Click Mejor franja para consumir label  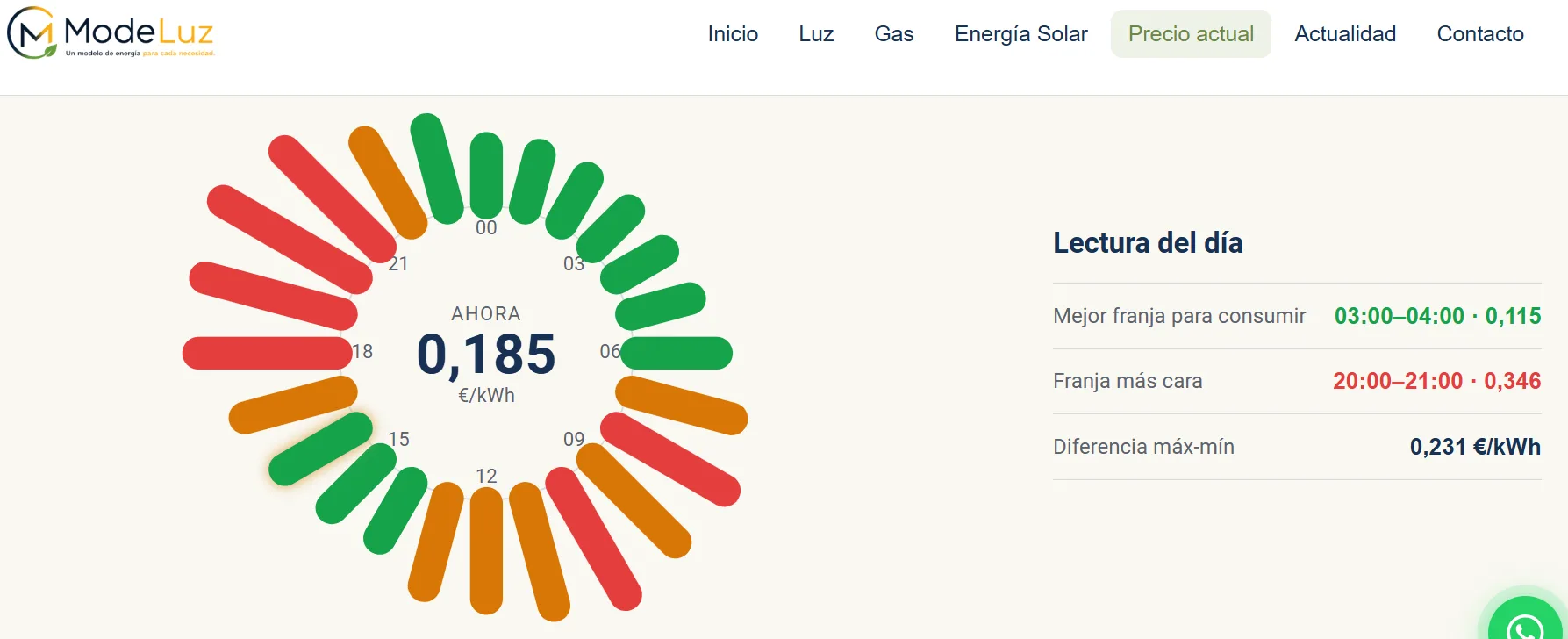(1179, 316)
